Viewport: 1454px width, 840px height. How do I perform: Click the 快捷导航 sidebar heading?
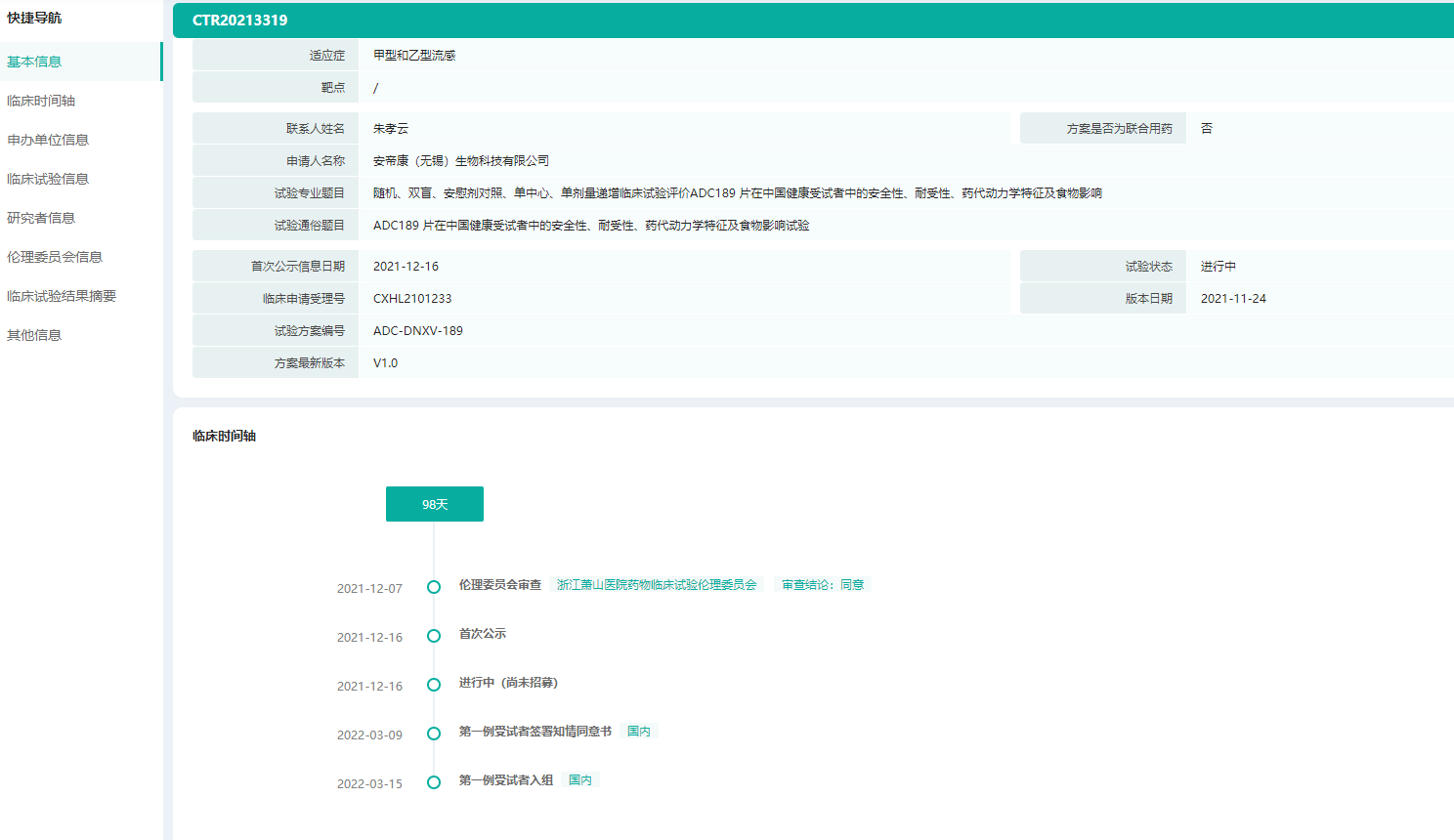pyautogui.click(x=34, y=18)
